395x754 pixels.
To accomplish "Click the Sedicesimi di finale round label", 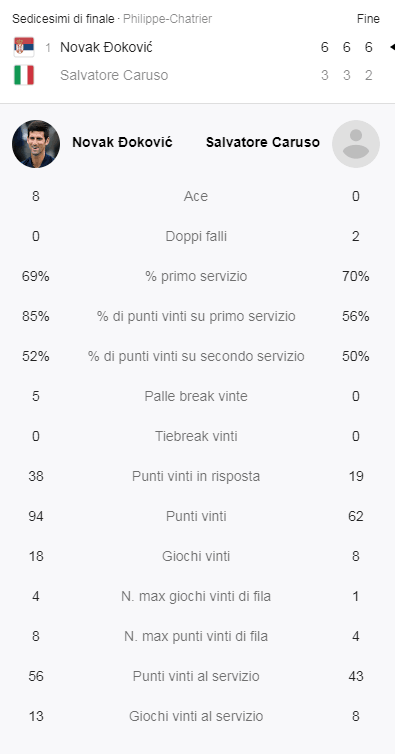I will (x=63, y=19).
